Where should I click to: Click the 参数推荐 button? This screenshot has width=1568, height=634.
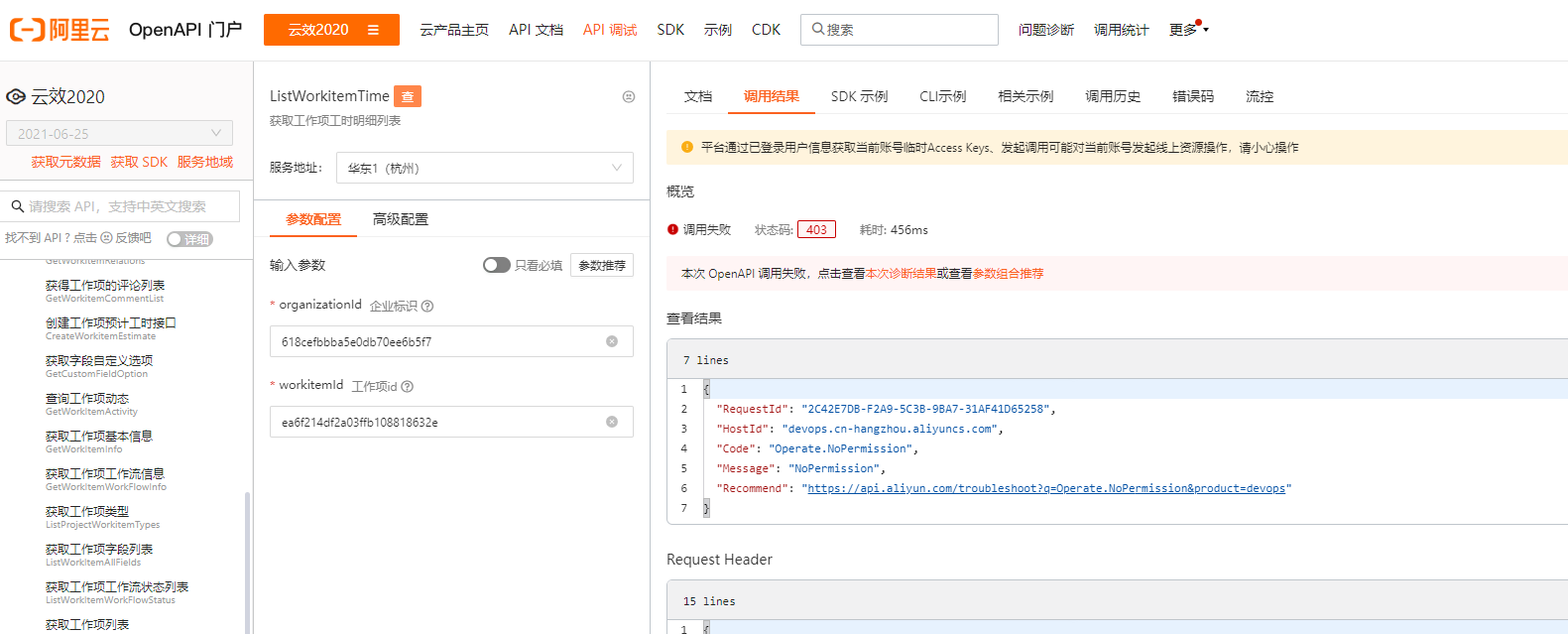[602, 265]
